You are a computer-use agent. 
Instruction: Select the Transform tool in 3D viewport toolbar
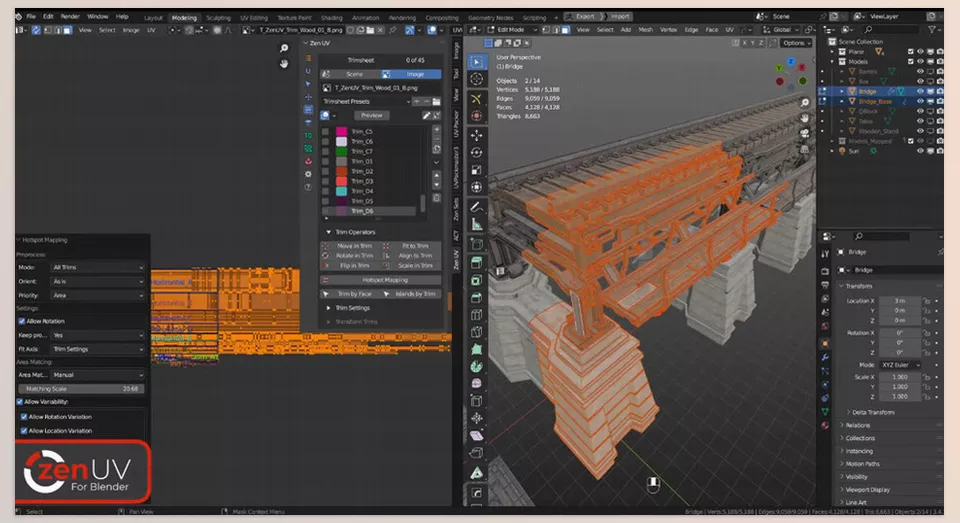coord(476,187)
